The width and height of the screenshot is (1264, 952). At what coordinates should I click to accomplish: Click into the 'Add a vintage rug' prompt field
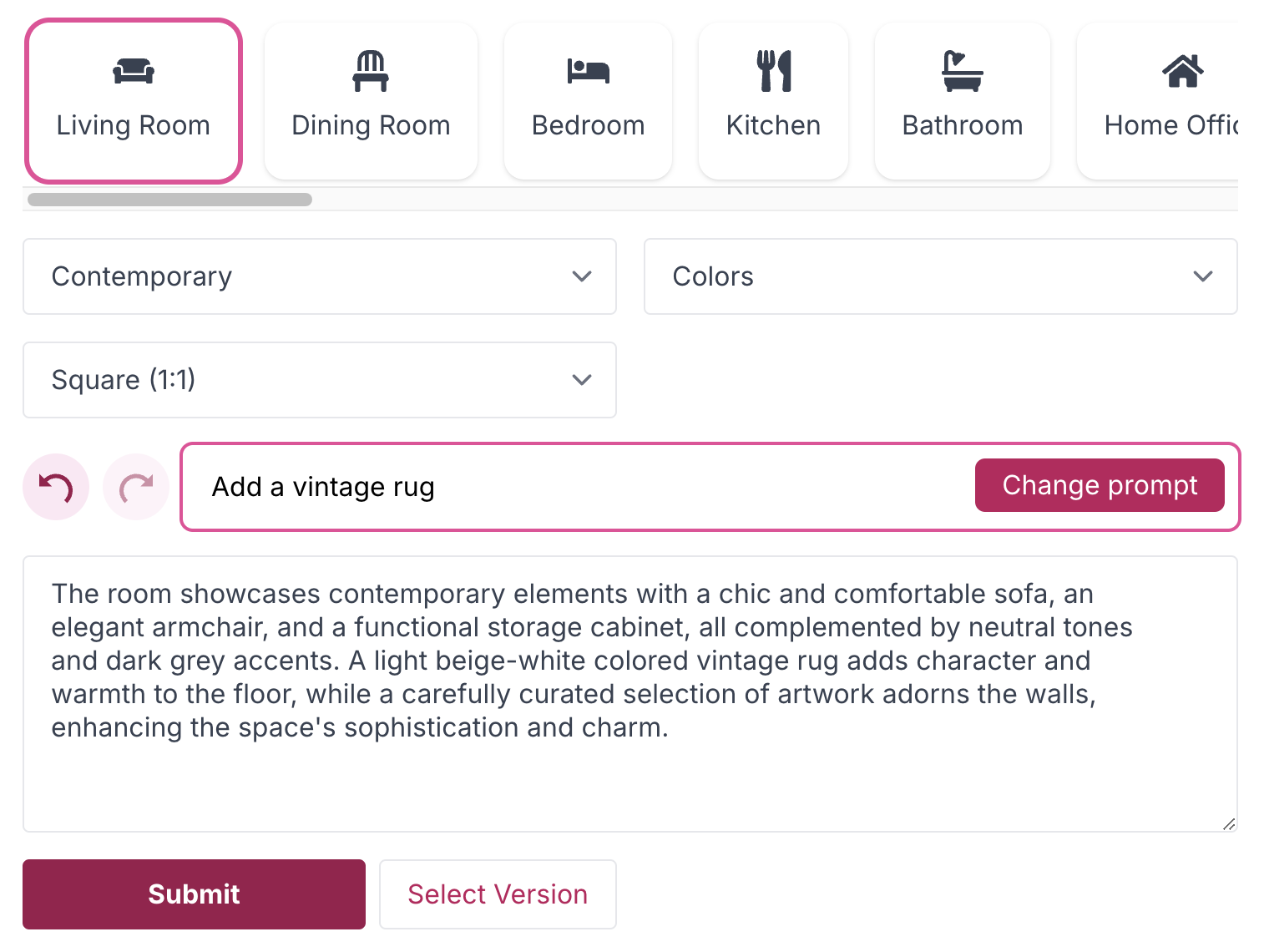tap(576, 487)
